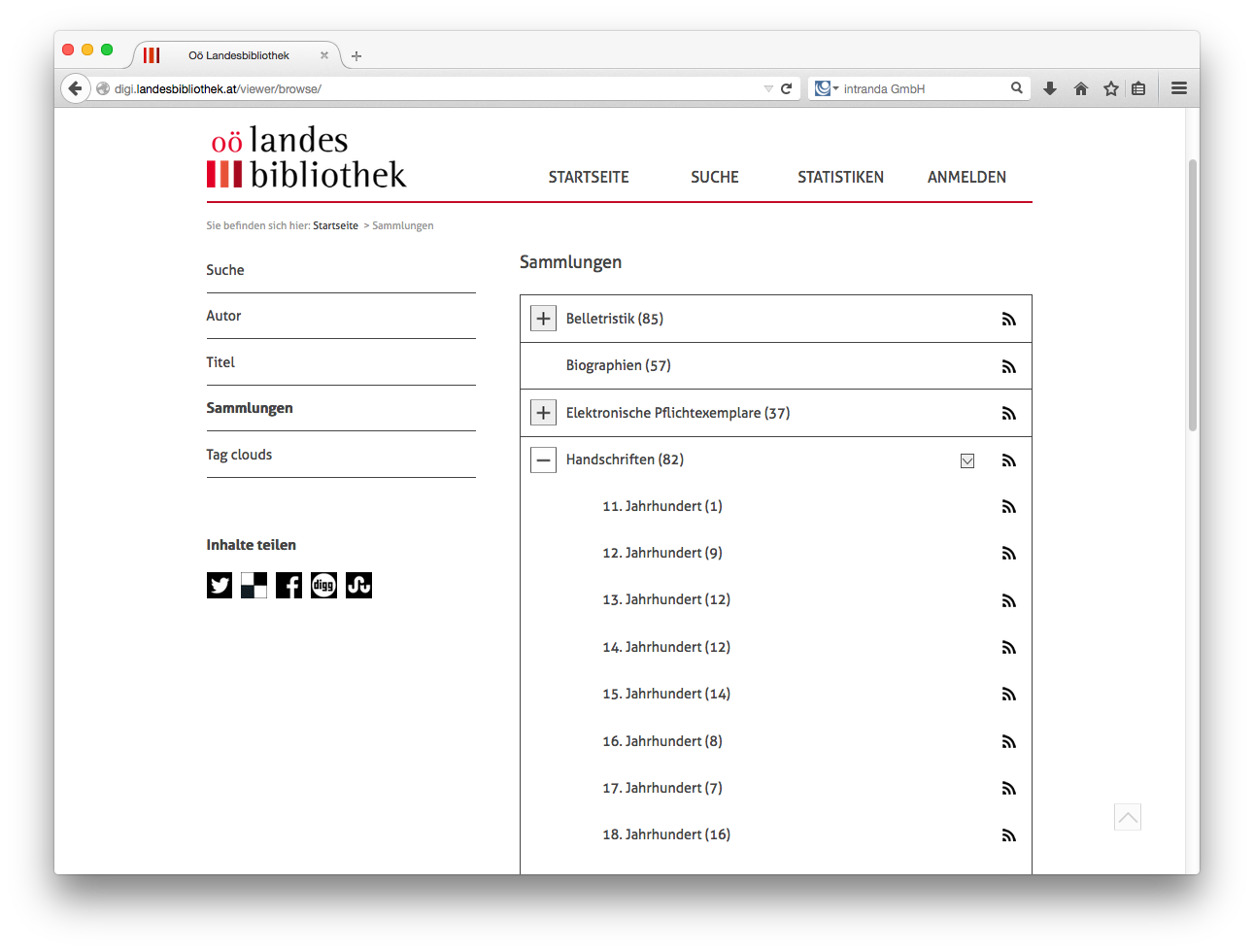The height and width of the screenshot is (952, 1254).
Task: Open a new browser tab
Action: tap(356, 56)
